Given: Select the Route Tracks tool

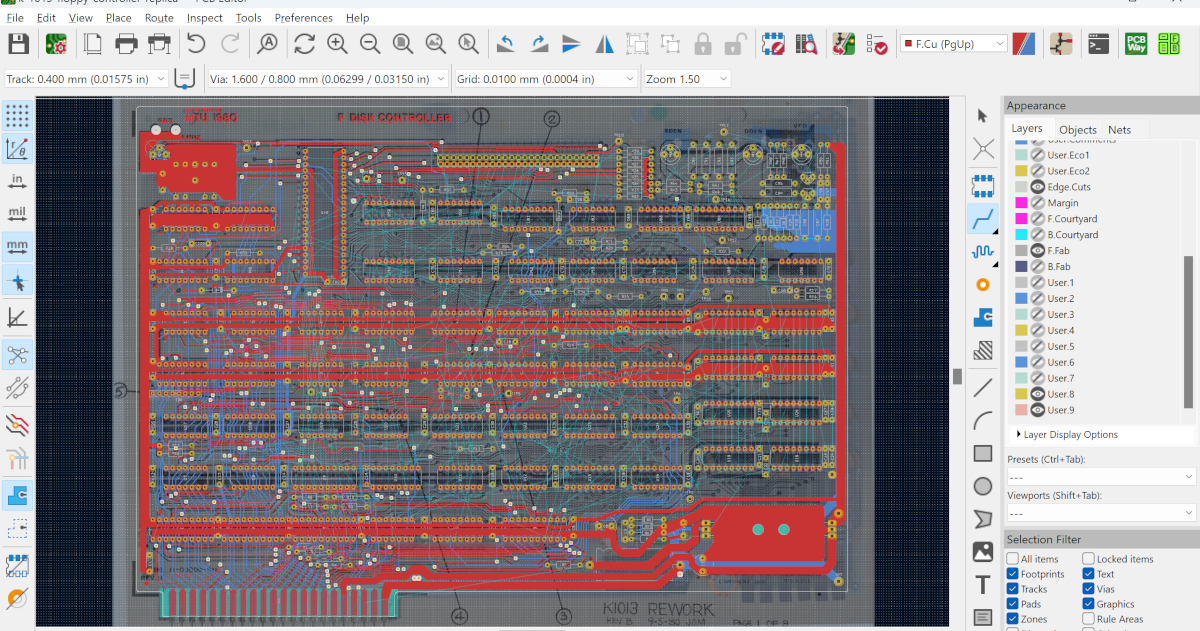Looking at the screenshot, I should pos(983,219).
